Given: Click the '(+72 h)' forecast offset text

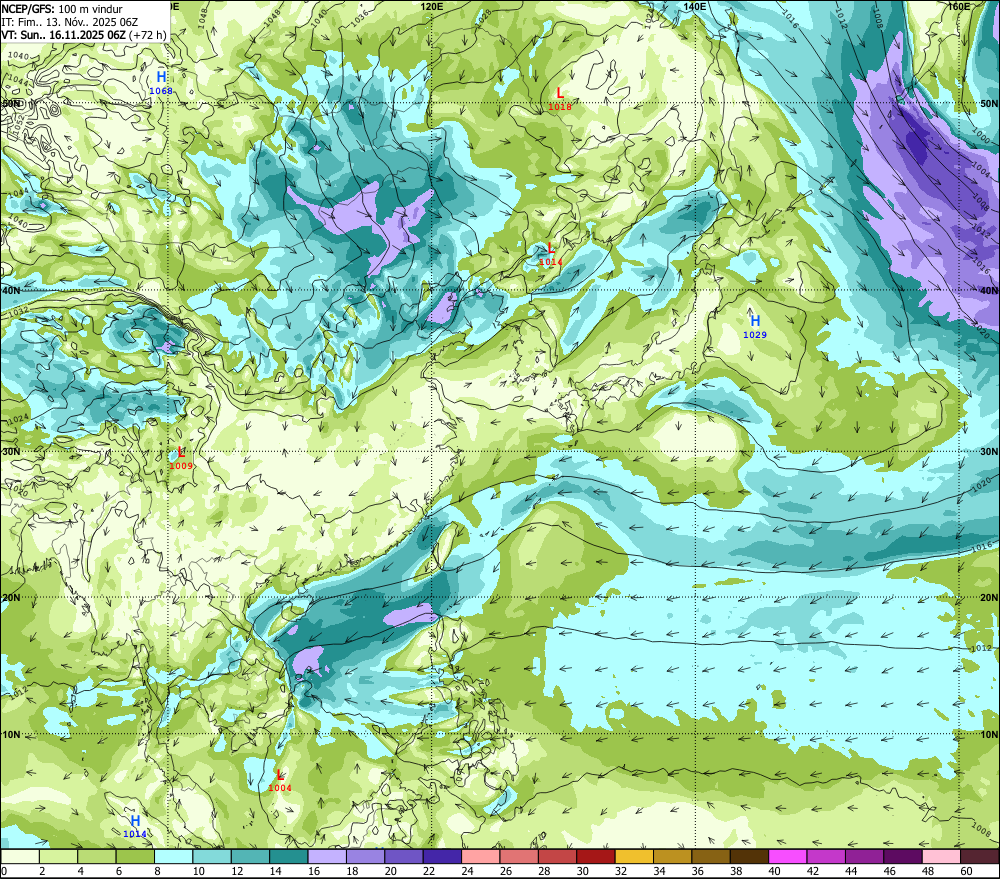Looking at the screenshot, I should click(x=147, y=35).
